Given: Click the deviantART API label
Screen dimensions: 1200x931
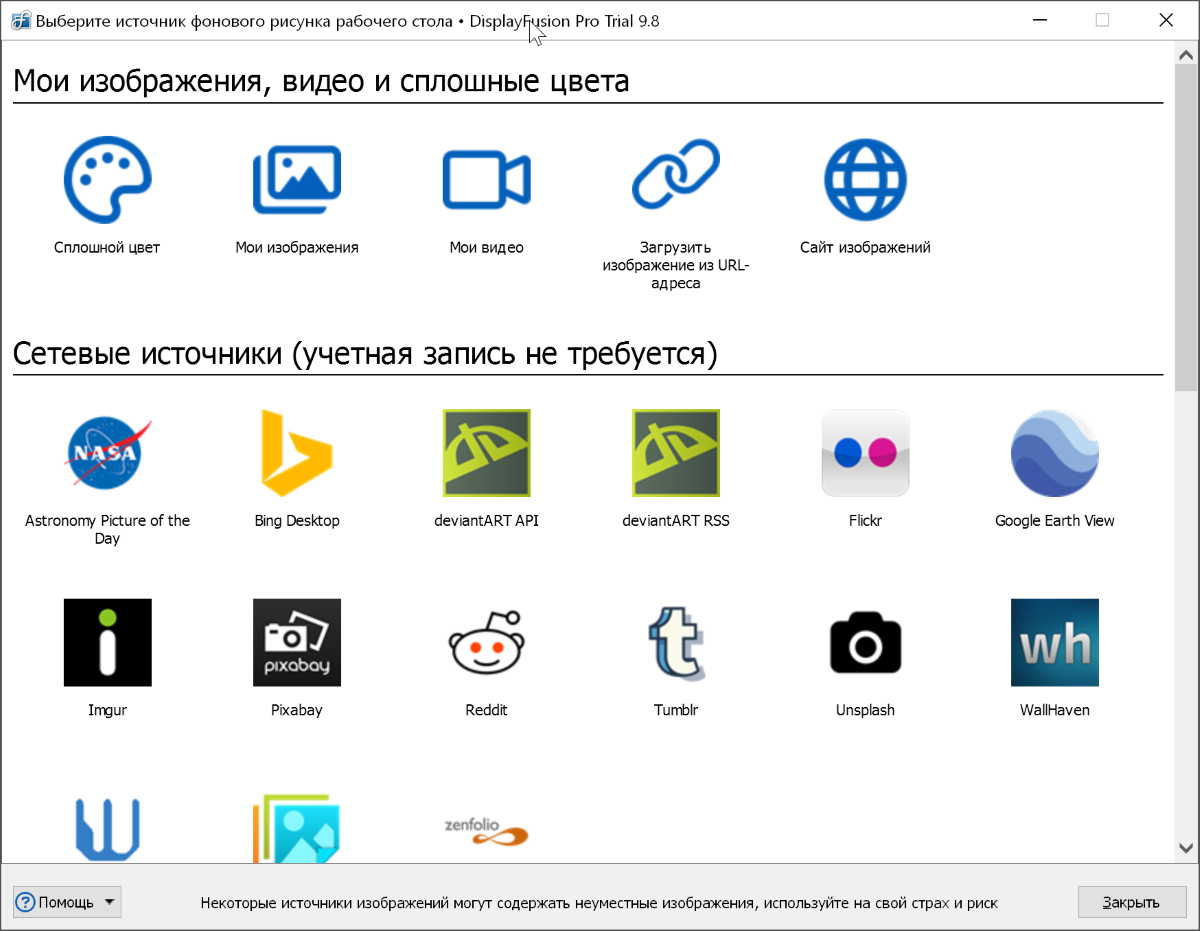Looking at the screenshot, I should pyautogui.click(x=487, y=520).
